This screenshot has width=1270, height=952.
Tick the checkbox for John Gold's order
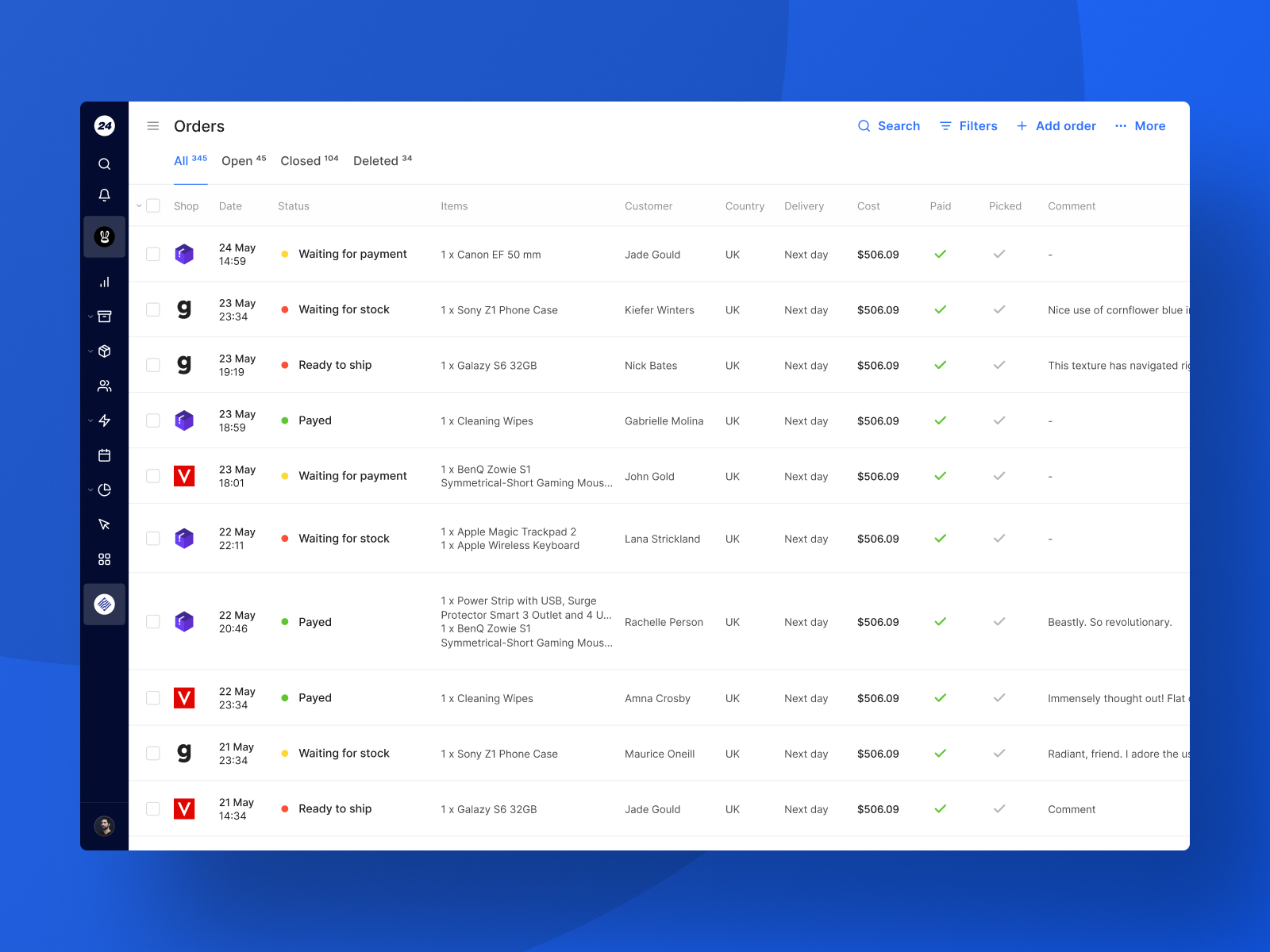coord(153,476)
